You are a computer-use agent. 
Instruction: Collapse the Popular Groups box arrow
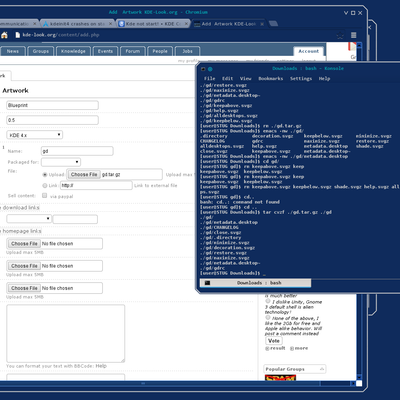(x=322, y=369)
